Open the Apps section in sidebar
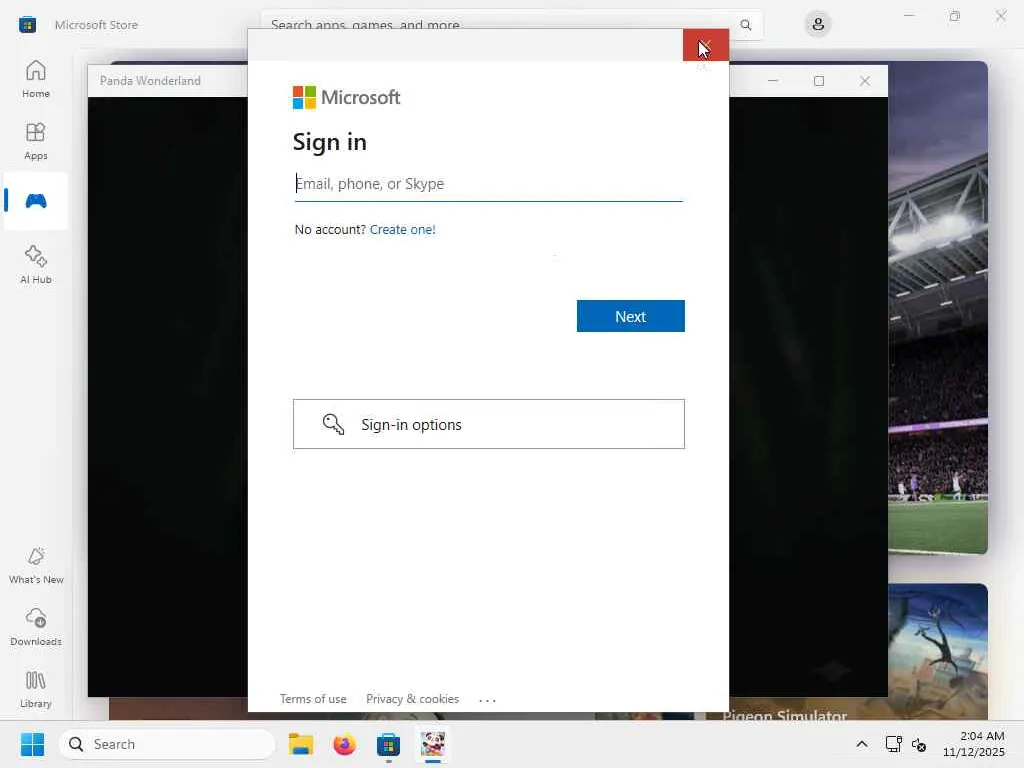The image size is (1024, 768). pos(36,141)
